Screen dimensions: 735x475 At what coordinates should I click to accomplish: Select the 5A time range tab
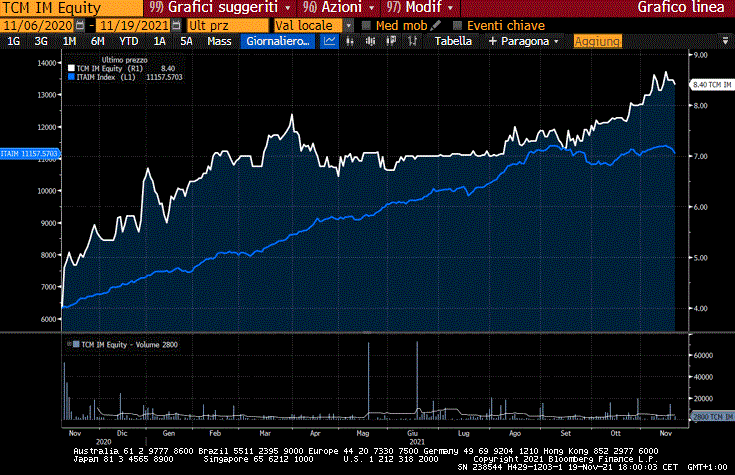pyautogui.click(x=186, y=41)
